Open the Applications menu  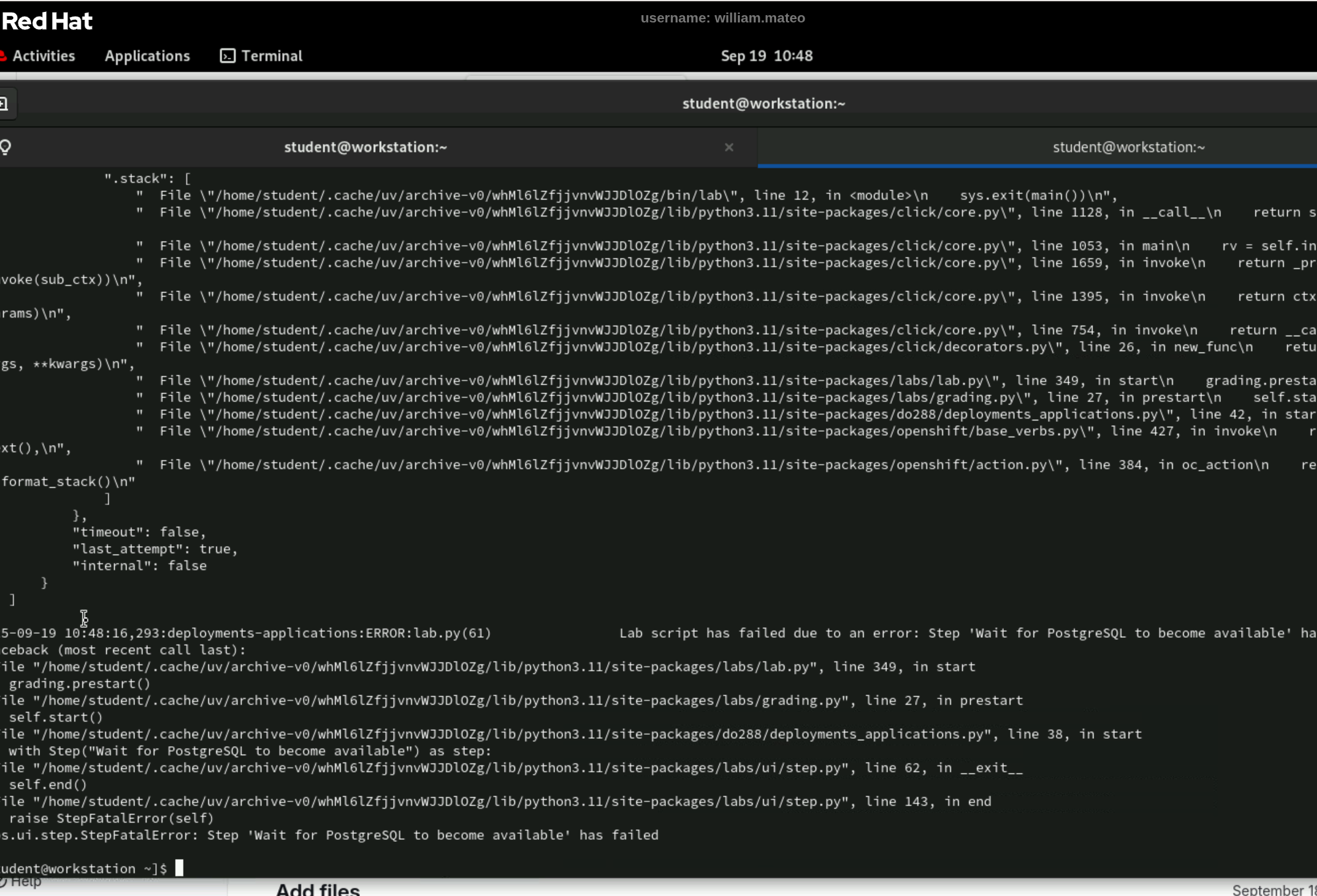(147, 56)
